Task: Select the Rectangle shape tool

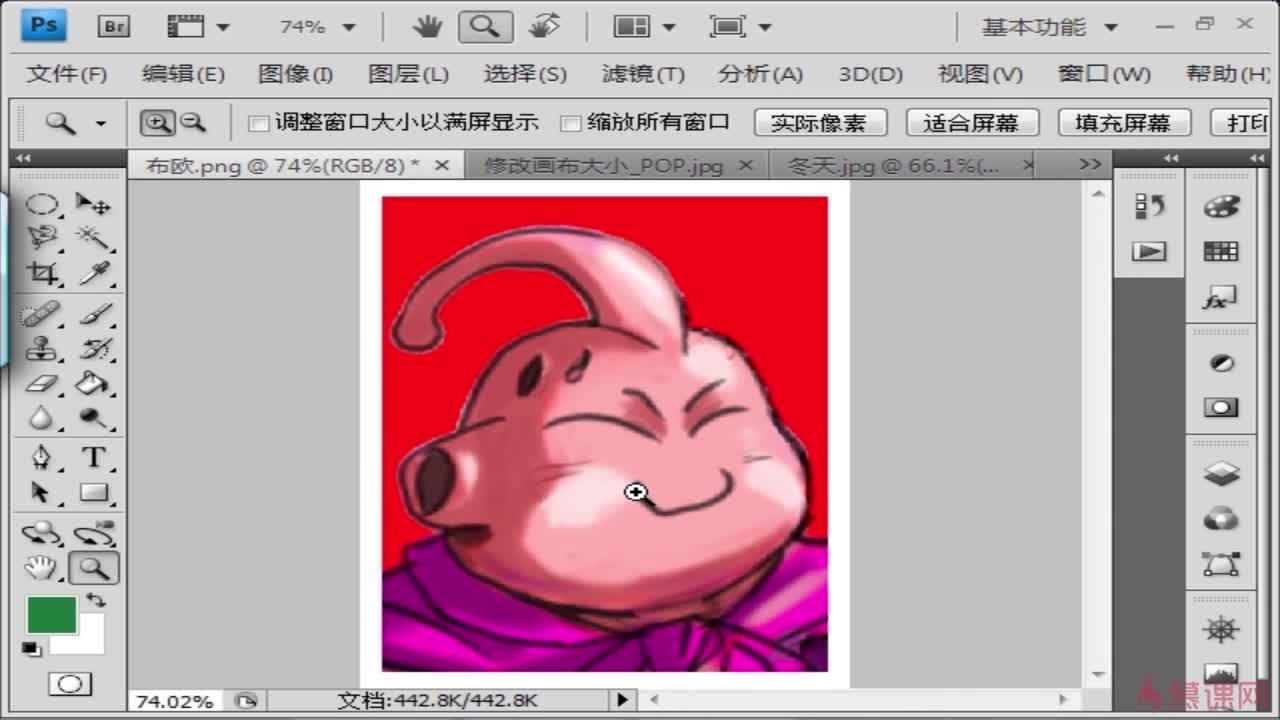Action: [x=94, y=492]
